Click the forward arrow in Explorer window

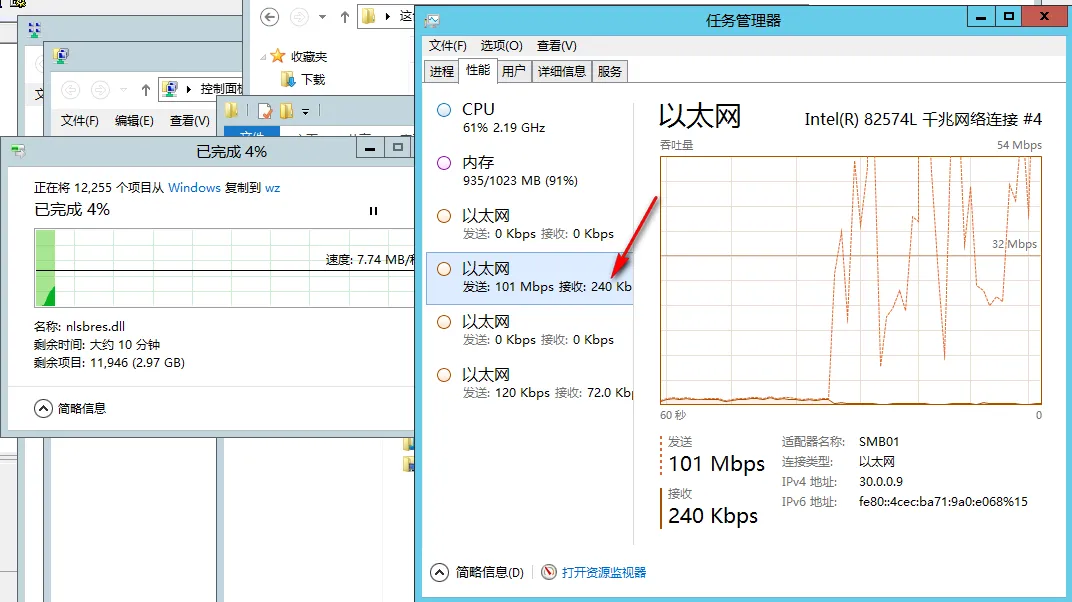pos(299,17)
